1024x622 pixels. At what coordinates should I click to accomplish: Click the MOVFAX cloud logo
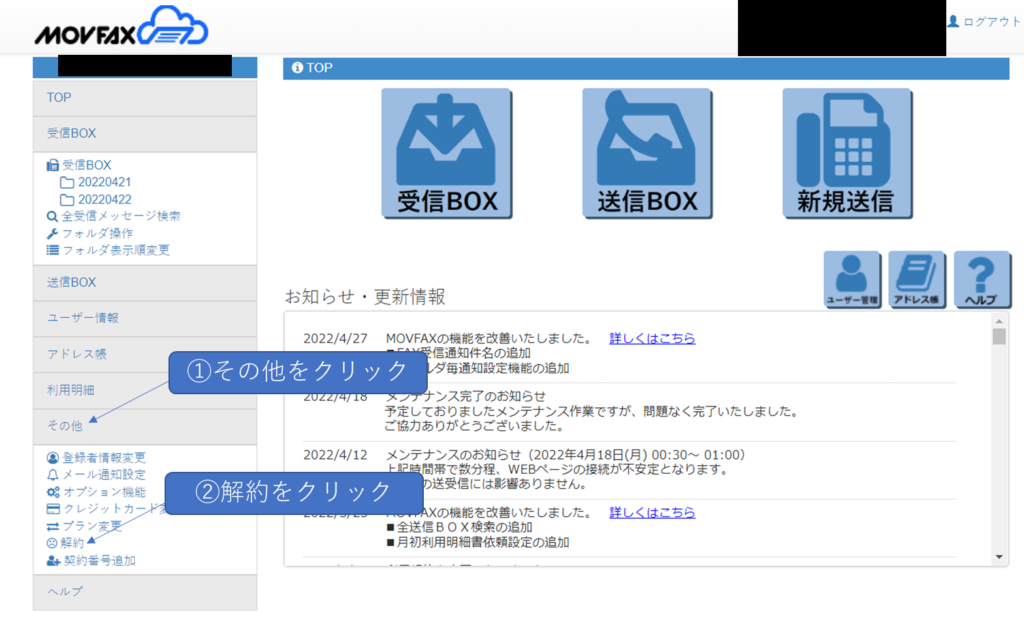point(121,27)
